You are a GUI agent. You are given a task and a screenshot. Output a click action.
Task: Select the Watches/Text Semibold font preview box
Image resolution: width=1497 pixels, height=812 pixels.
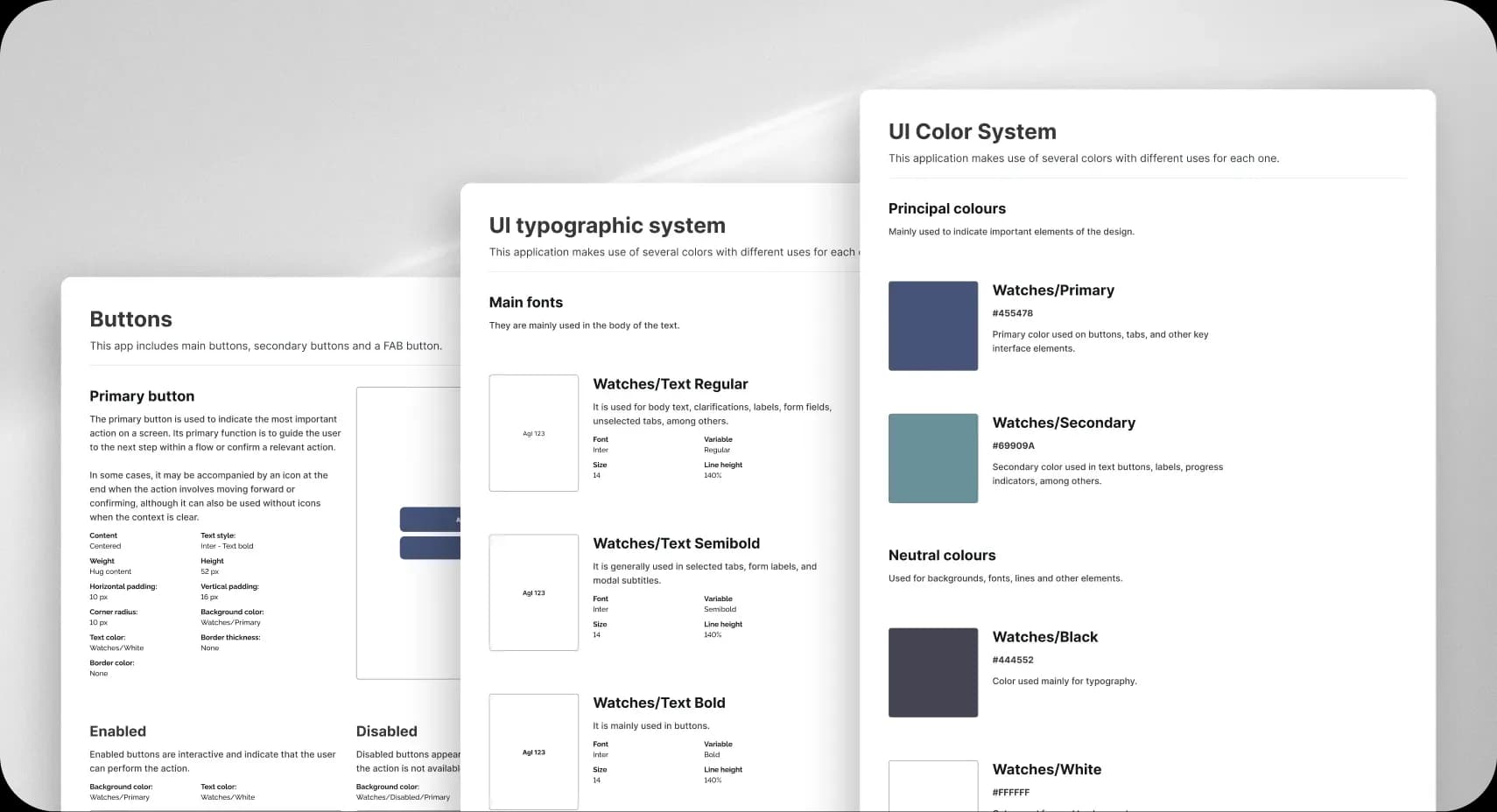tap(534, 592)
